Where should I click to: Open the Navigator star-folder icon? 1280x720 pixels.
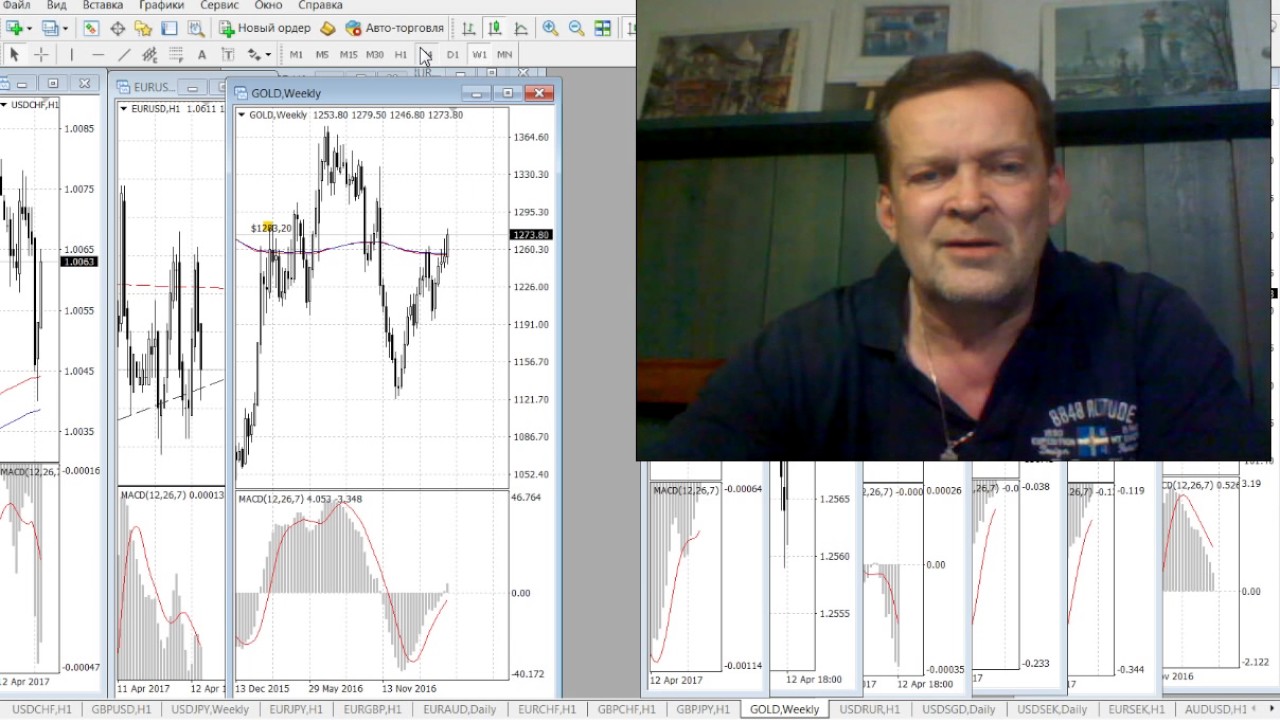[143, 28]
